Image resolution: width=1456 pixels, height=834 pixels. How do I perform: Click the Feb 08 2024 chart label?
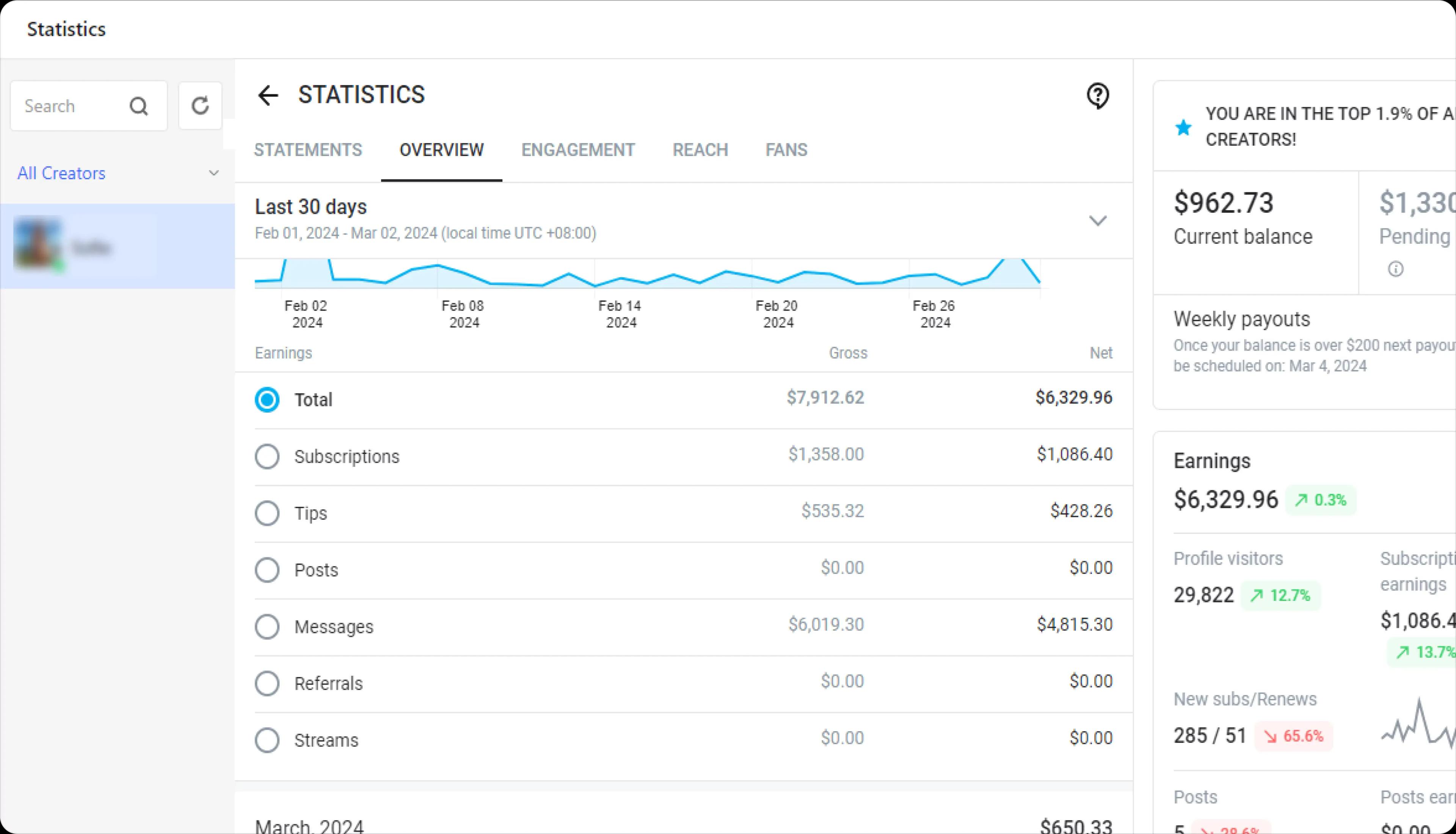(463, 314)
